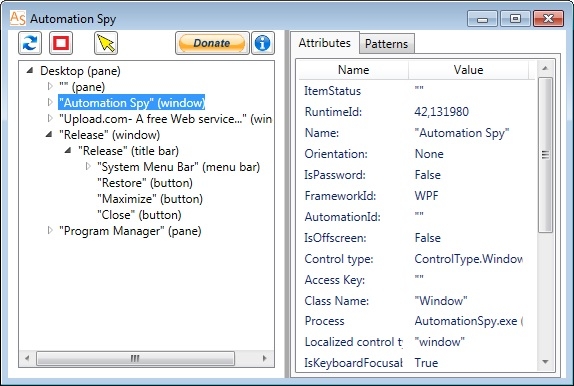
Task: Click the tree scrollbar right arrow
Action: [265, 358]
